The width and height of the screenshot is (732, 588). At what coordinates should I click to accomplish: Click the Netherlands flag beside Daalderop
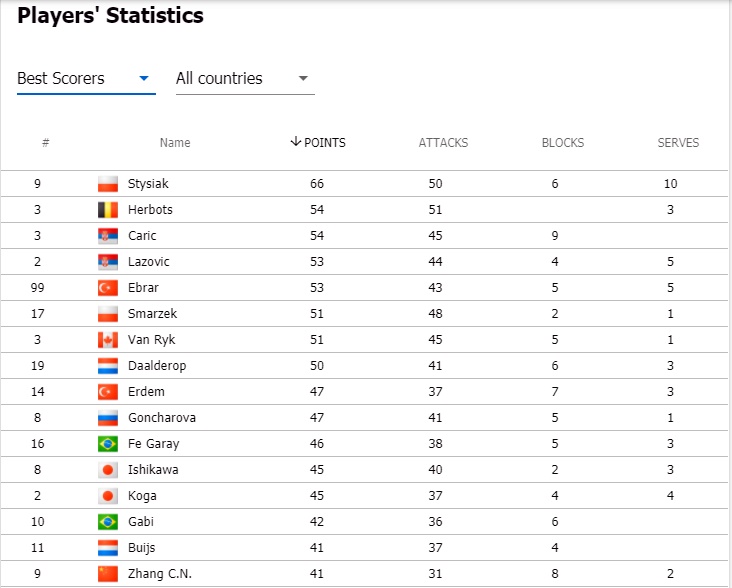108,366
